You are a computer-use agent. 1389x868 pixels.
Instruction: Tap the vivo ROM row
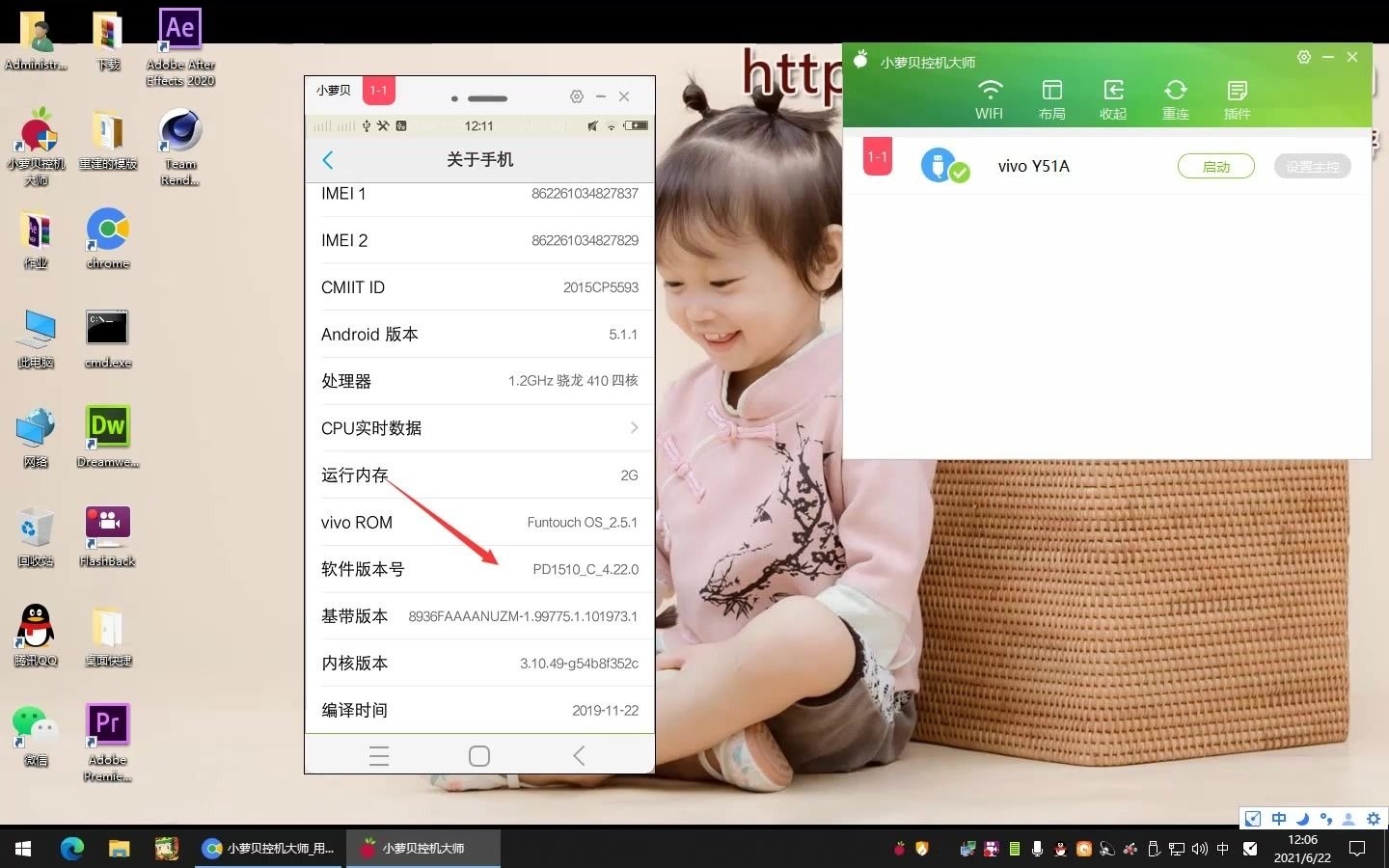pos(479,522)
